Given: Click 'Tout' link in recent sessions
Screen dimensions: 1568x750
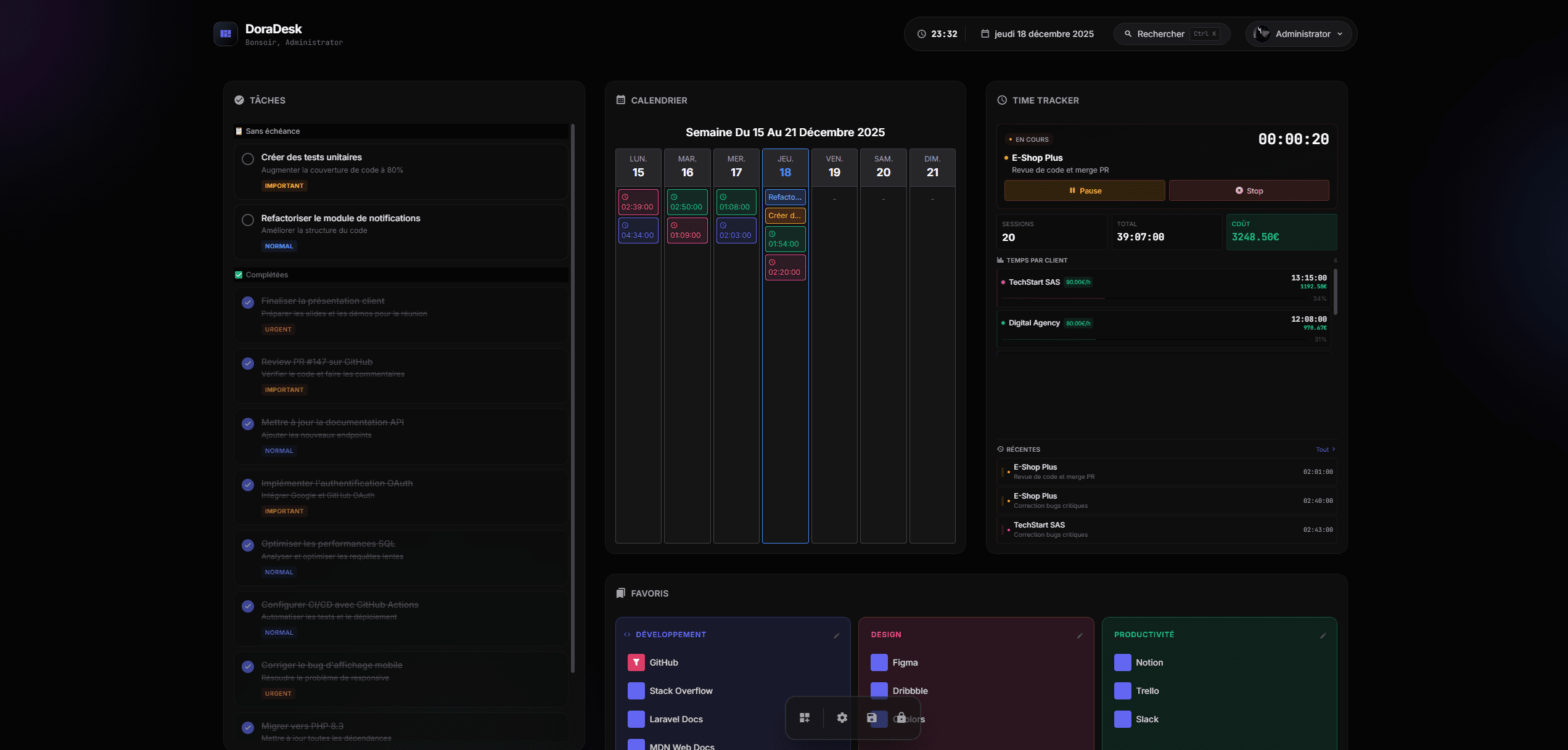Looking at the screenshot, I should (x=1324, y=449).
